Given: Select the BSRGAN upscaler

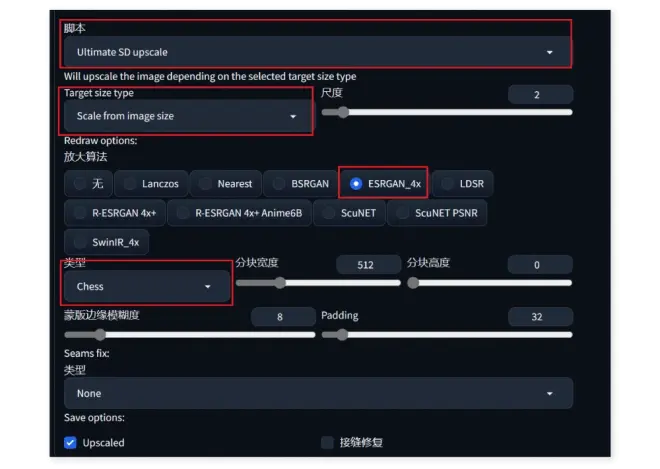Looking at the screenshot, I should [x=301, y=184].
